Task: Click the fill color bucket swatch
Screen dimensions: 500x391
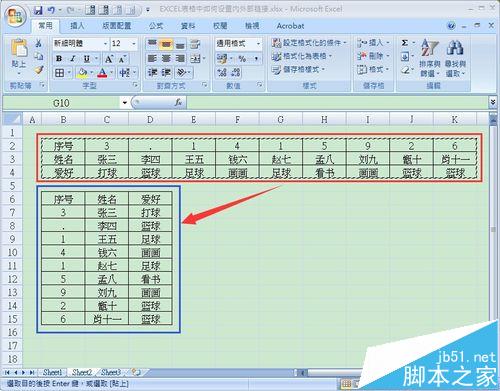Action: coord(82,72)
